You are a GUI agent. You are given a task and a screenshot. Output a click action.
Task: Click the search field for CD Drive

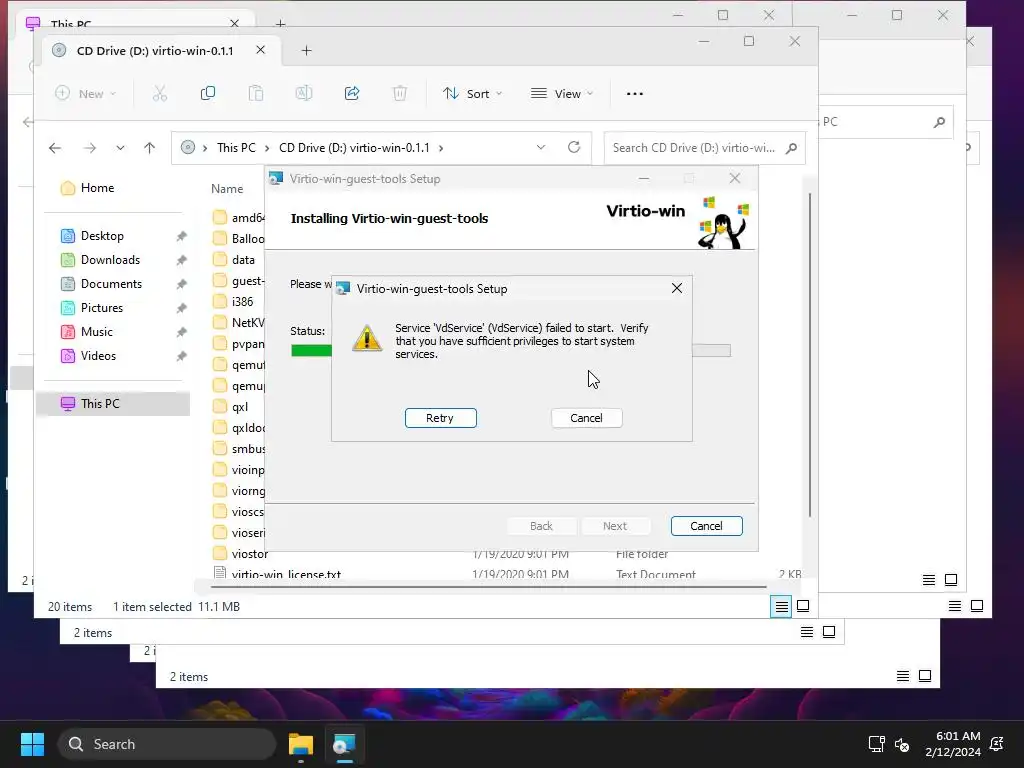point(704,148)
